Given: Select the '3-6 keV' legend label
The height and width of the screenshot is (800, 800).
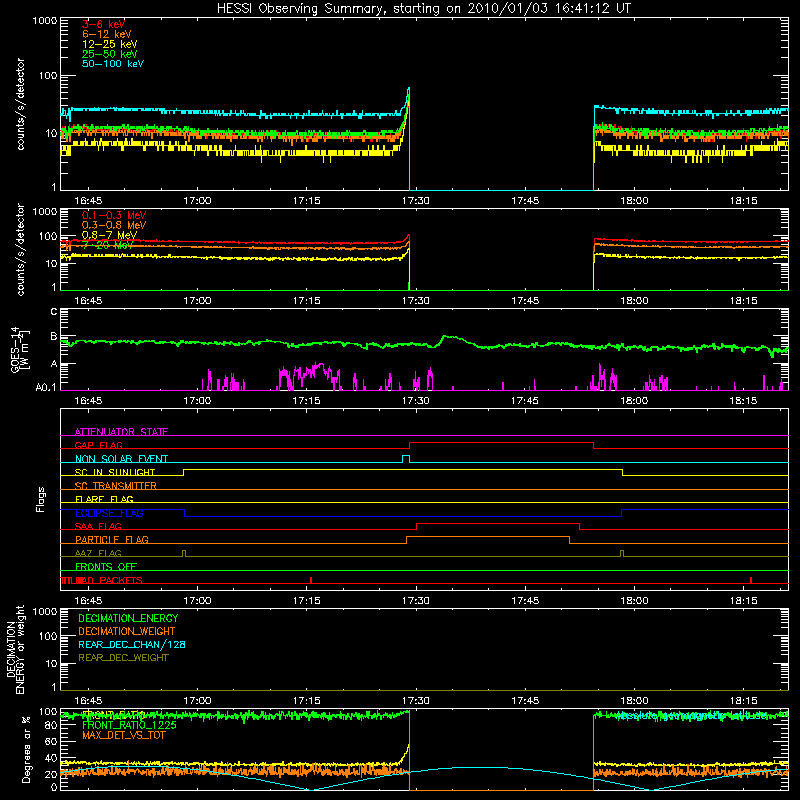Looking at the screenshot, I should pyautogui.click(x=103, y=24).
